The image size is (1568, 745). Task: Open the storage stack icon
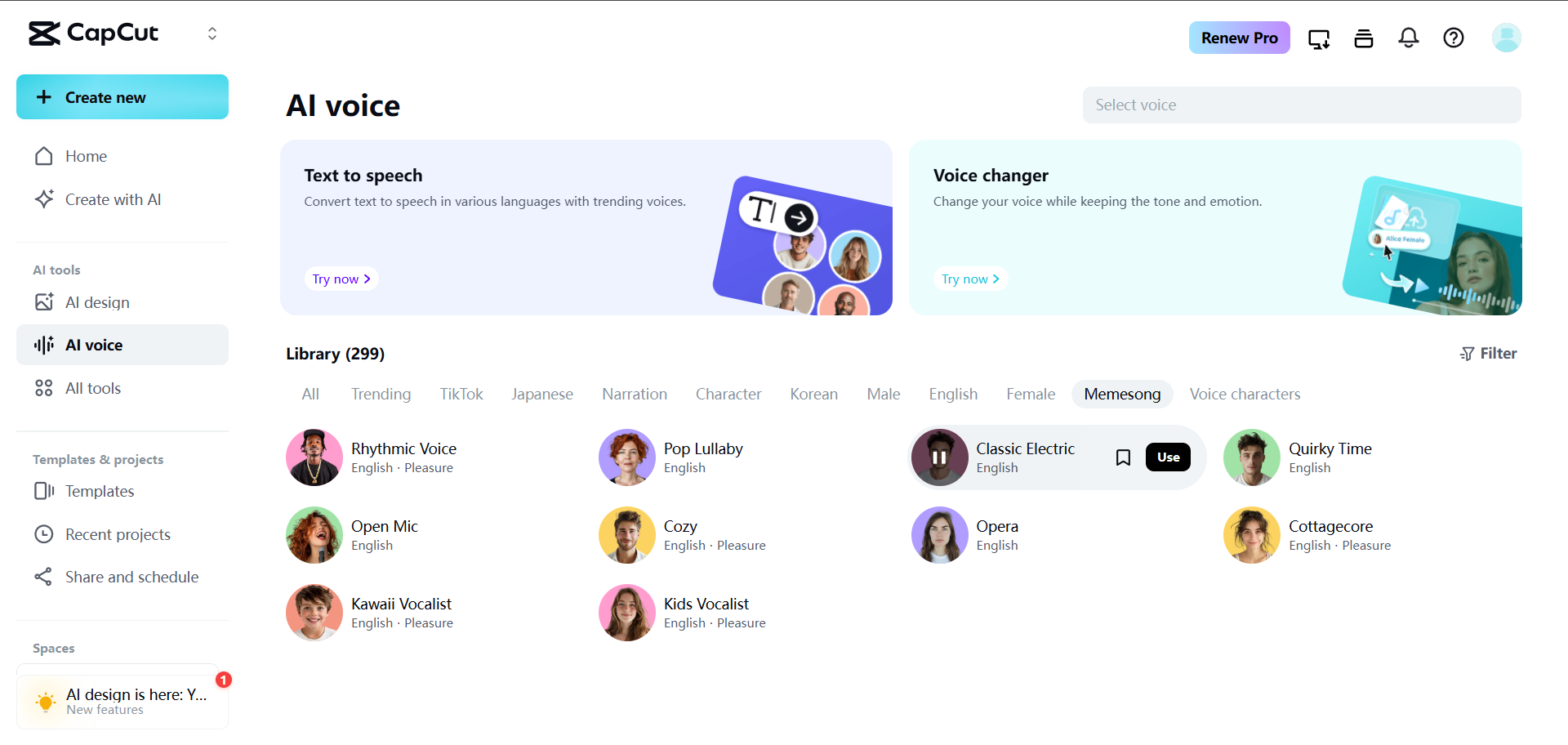click(x=1364, y=38)
